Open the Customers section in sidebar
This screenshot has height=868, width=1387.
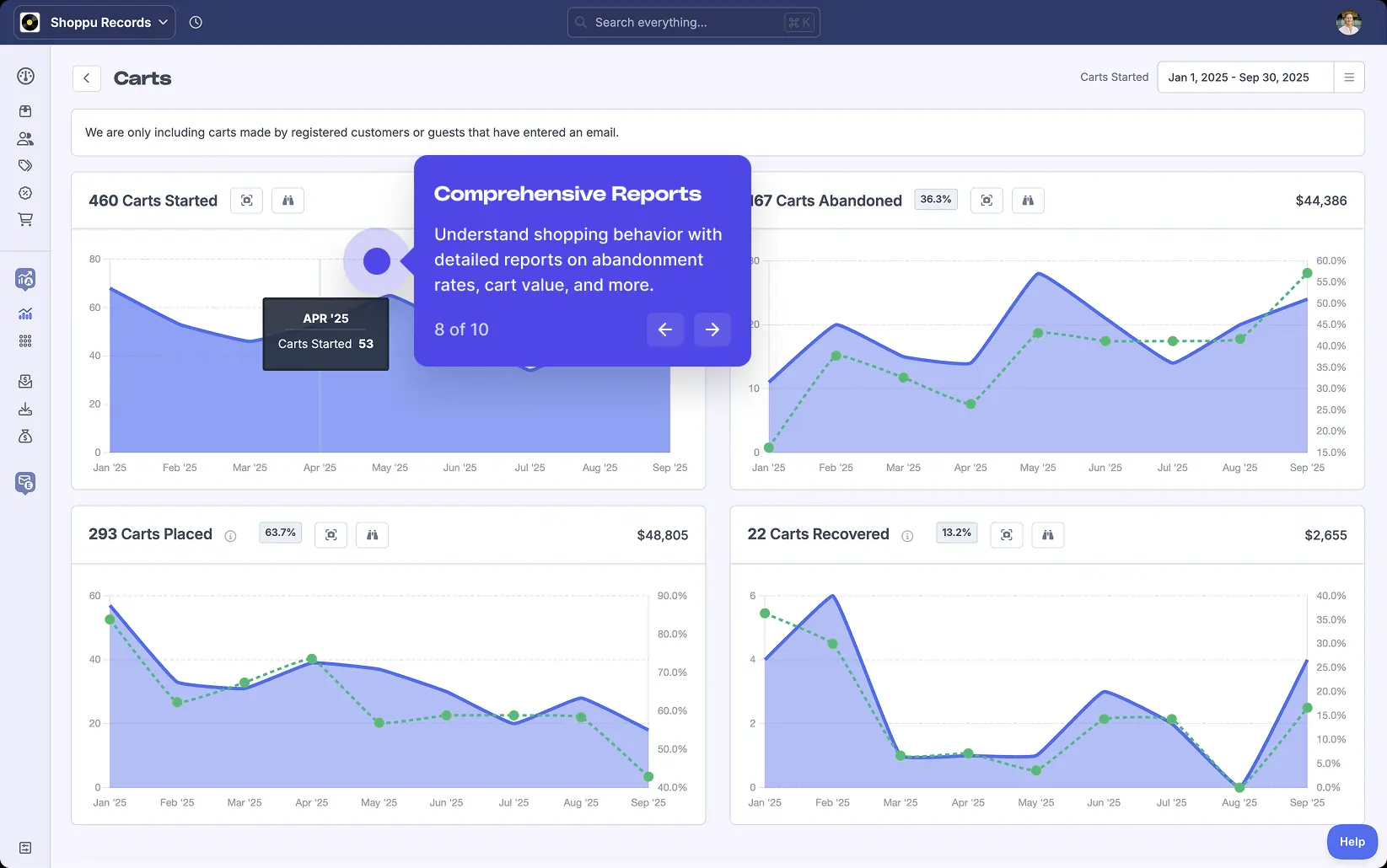(x=25, y=138)
